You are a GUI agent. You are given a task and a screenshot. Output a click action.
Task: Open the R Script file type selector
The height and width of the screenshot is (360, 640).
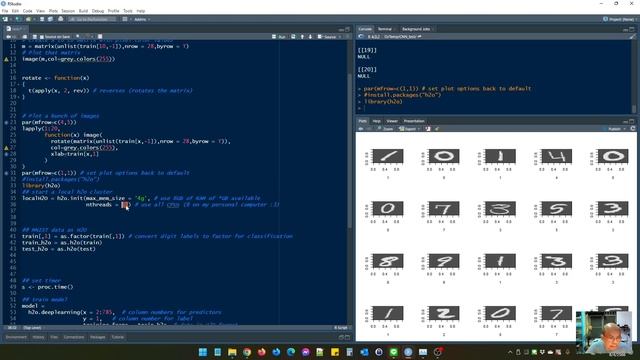[x=342, y=328]
